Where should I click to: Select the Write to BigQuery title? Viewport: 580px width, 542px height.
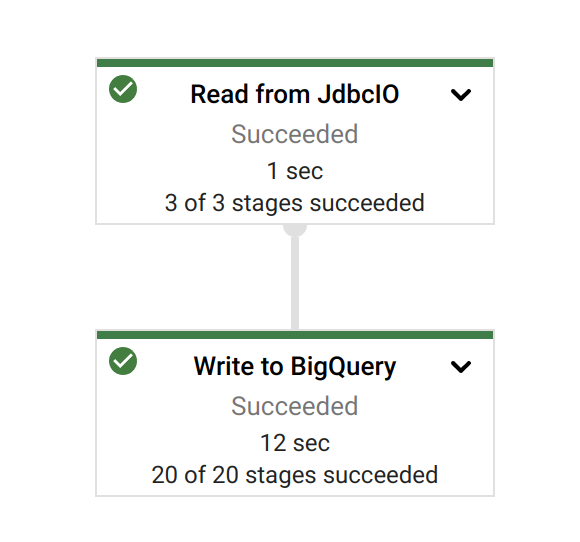pyautogui.click(x=295, y=367)
